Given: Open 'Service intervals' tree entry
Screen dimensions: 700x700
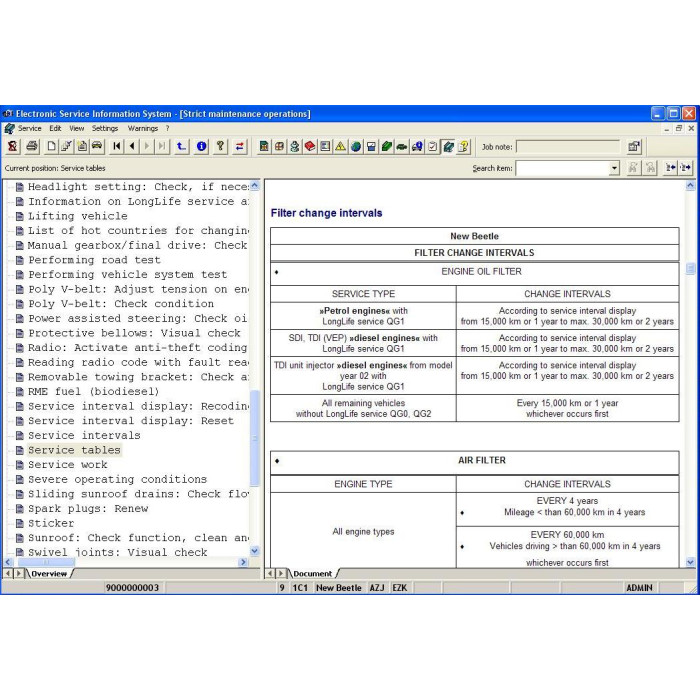Looking at the screenshot, I should (84, 435).
